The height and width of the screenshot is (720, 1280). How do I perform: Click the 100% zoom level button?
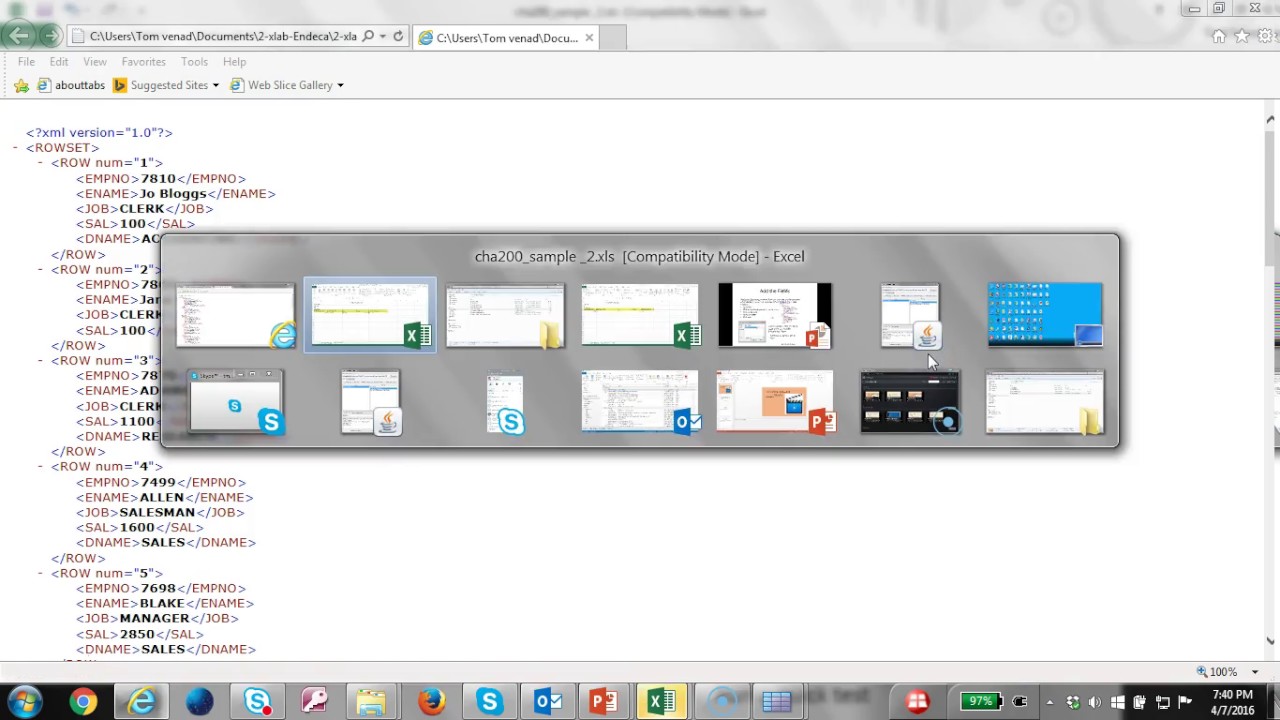point(1217,672)
